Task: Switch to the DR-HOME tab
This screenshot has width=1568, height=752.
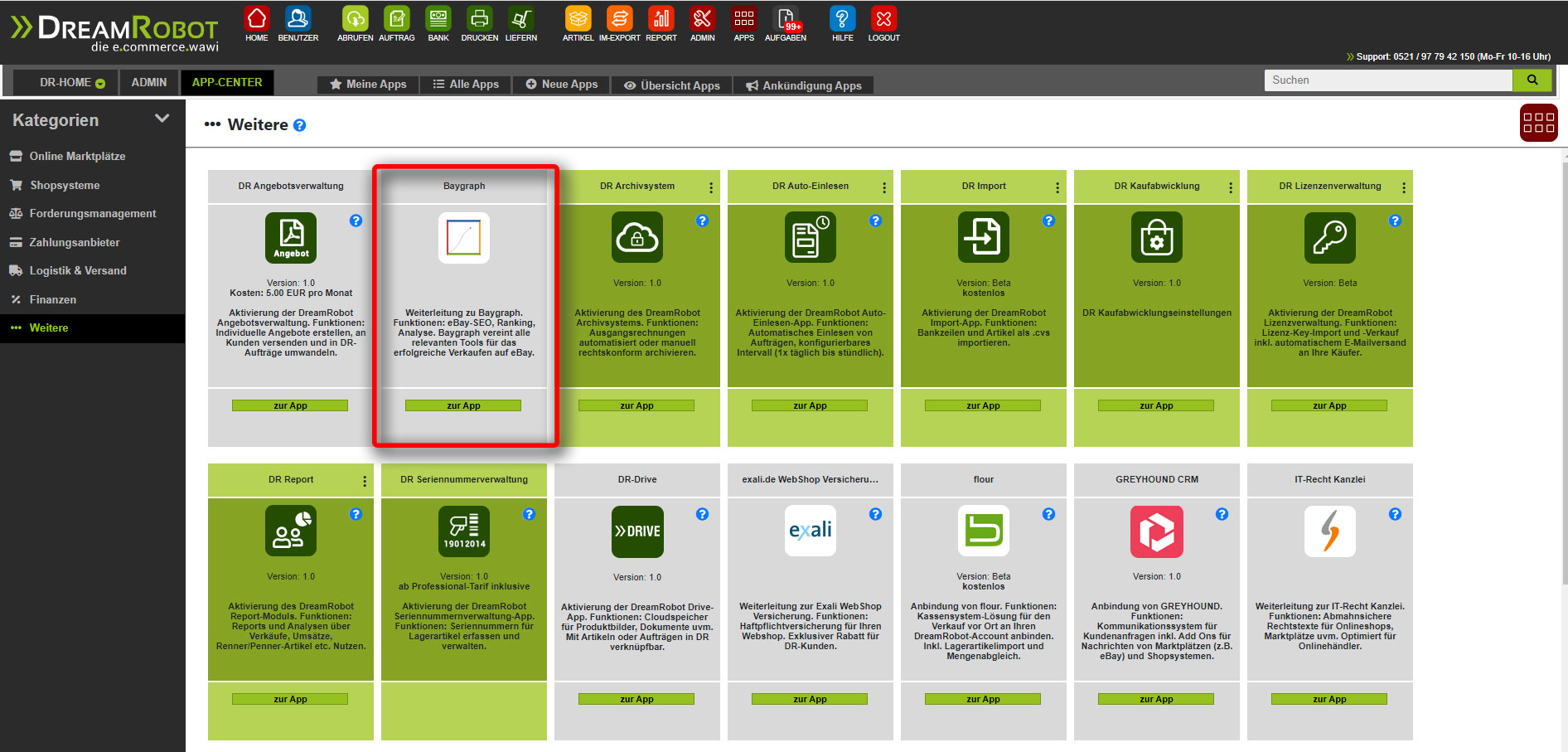Action: click(x=65, y=82)
